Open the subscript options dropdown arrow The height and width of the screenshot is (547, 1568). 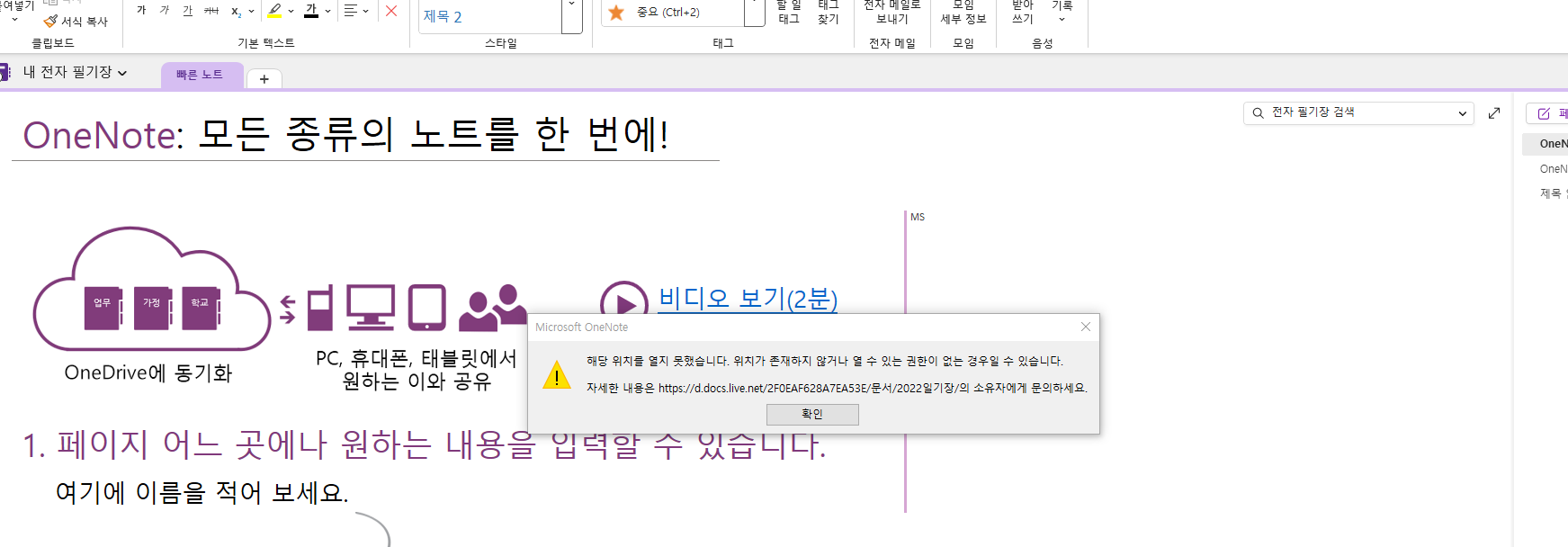251,11
